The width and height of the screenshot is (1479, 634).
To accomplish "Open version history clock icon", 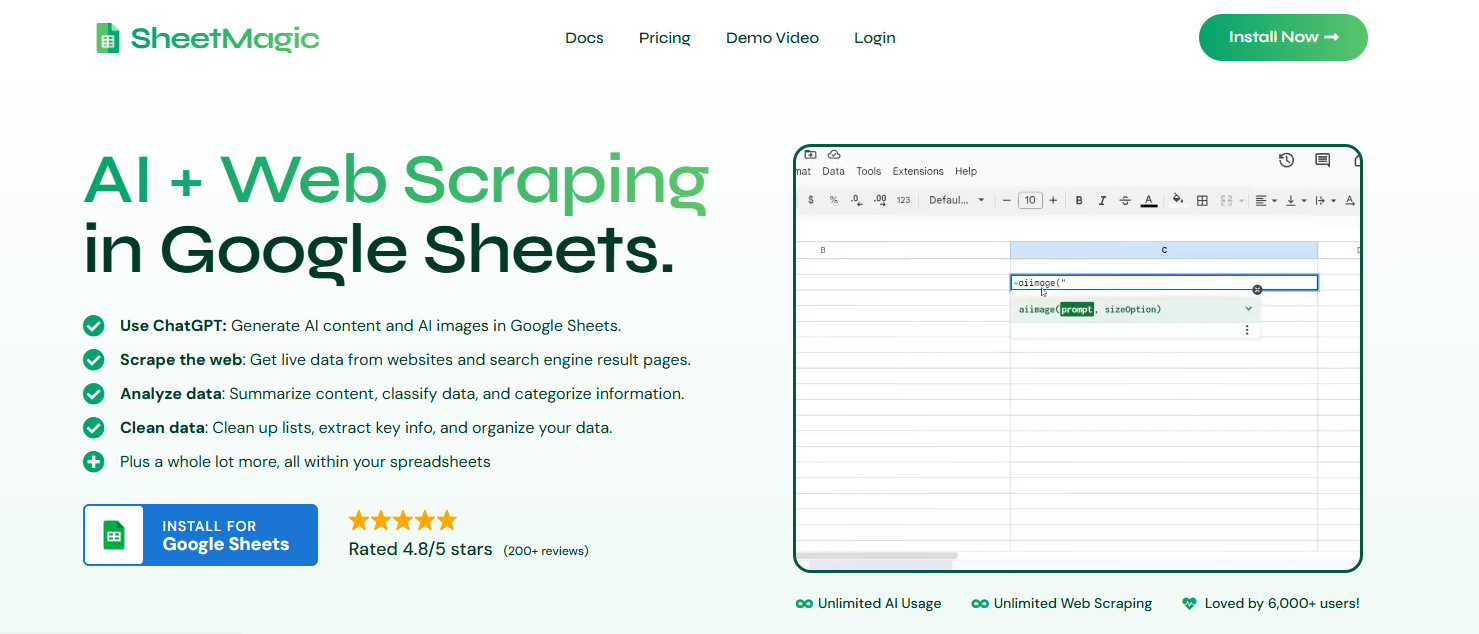I will (1287, 160).
